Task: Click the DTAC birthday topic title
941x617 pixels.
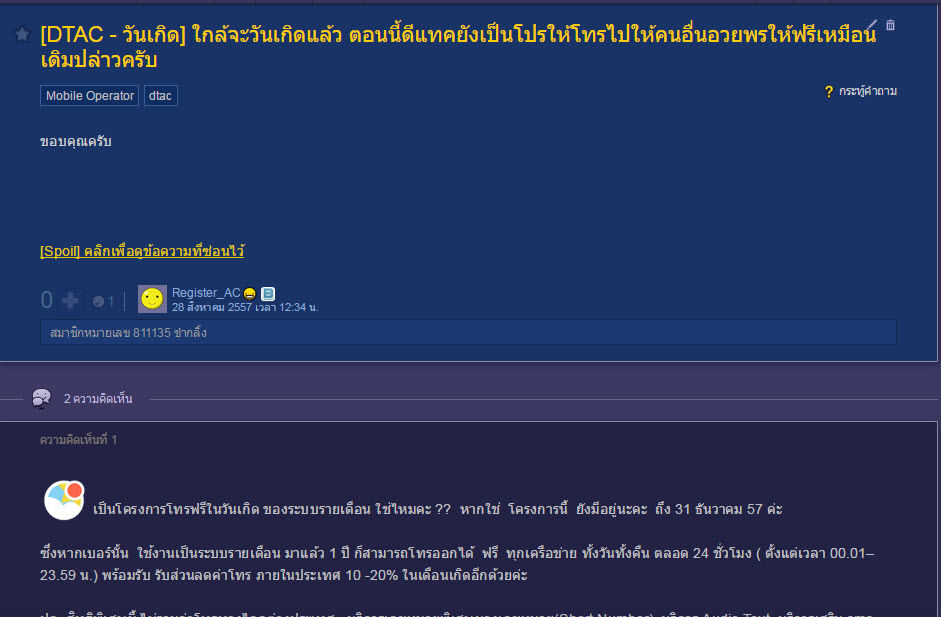Action: (458, 47)
